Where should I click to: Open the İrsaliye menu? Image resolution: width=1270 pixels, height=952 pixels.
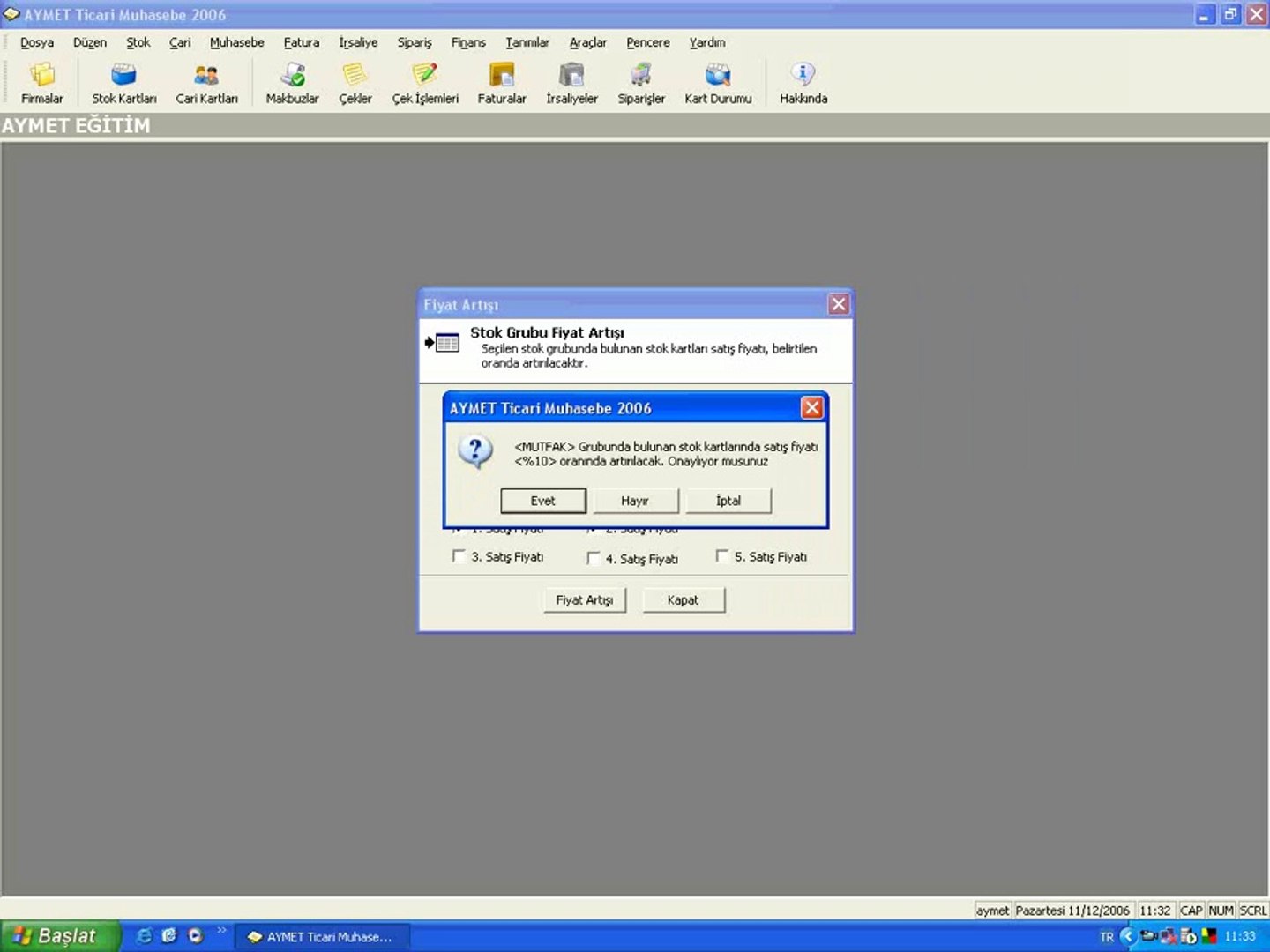358,42
